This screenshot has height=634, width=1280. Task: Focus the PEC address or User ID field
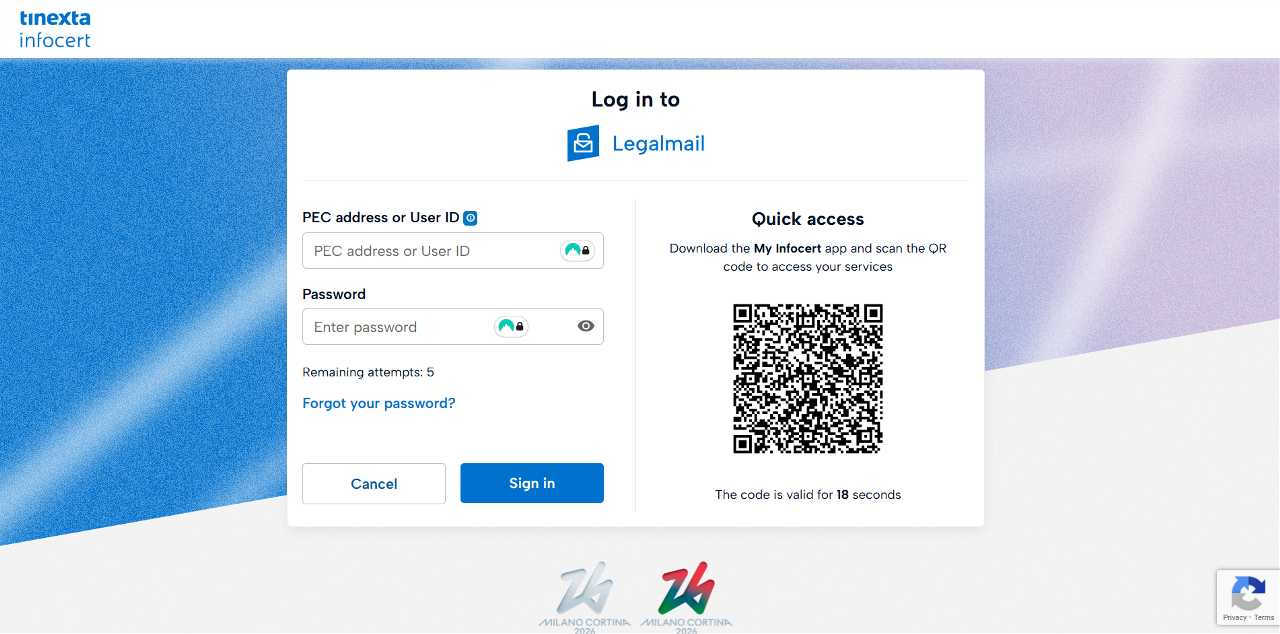430,251
